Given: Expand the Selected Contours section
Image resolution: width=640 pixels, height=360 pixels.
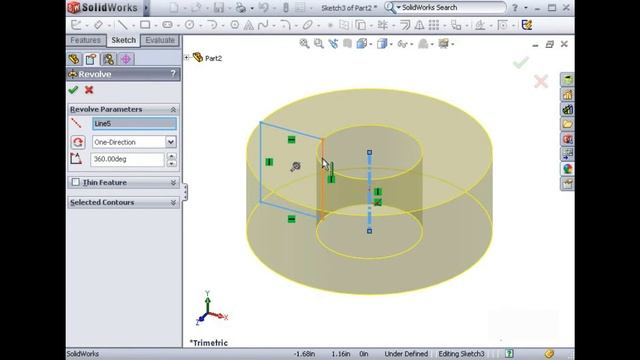Looking at the screenshot, I should point(173,202).
